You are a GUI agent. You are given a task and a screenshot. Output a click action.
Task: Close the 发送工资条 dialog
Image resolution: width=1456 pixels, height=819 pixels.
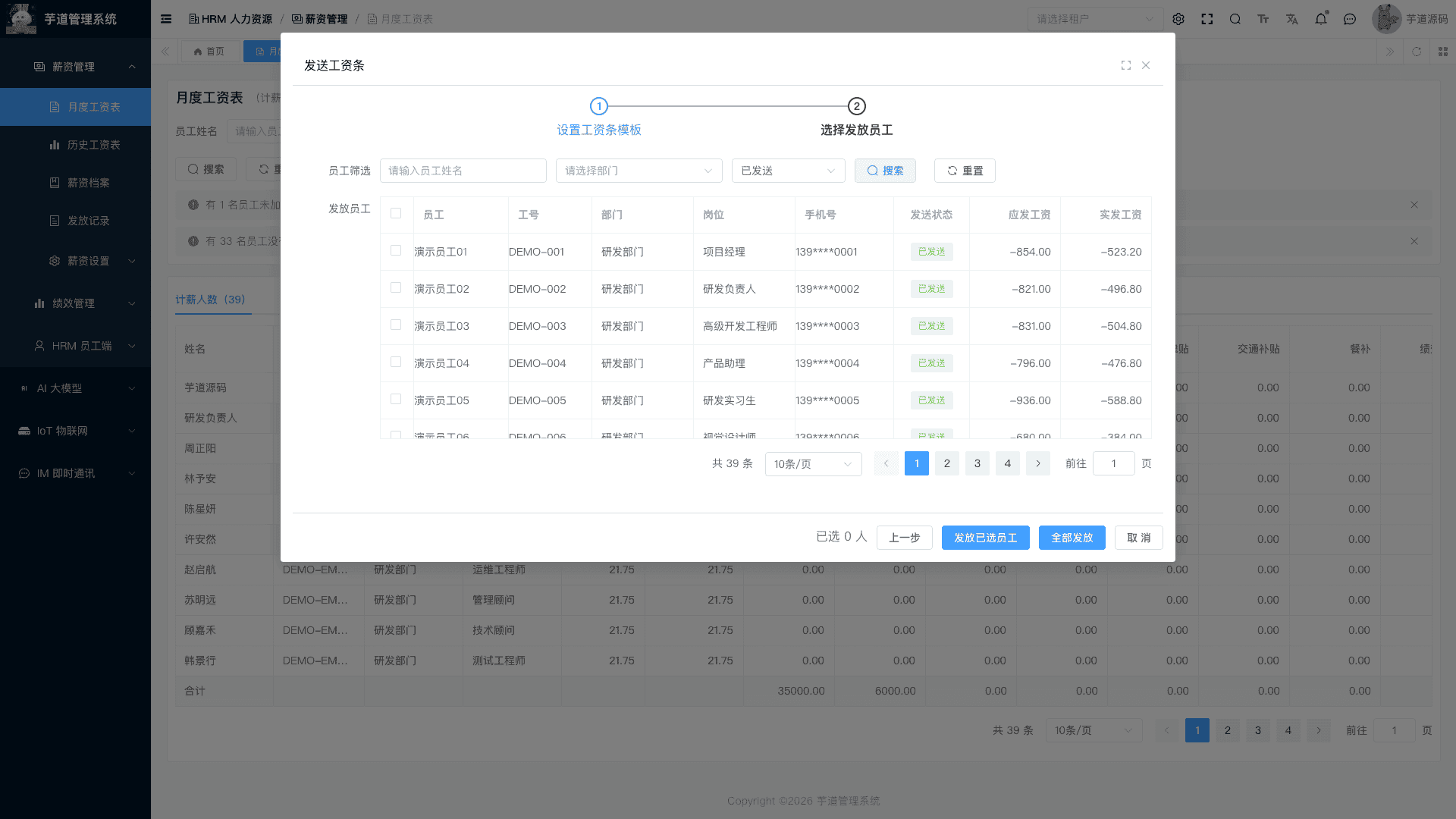[1146, 65]
